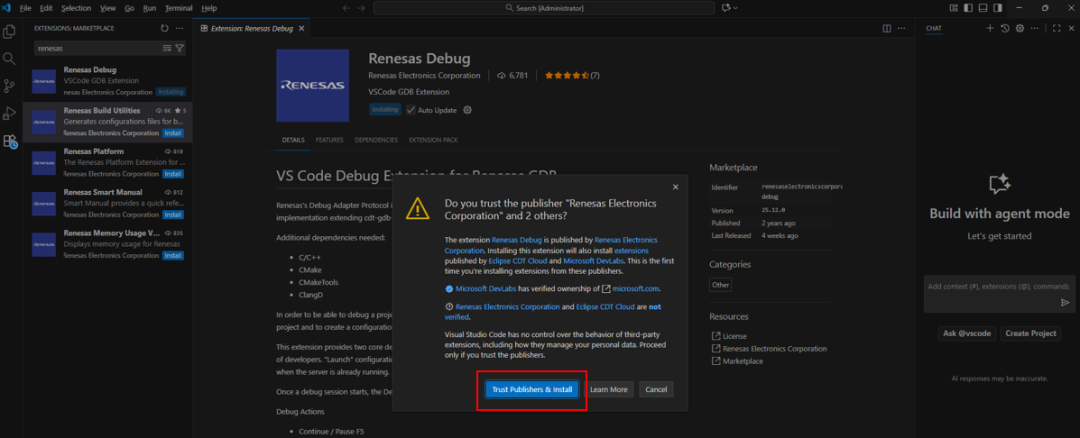The height and width of the screenshot is (438, 1080).
Task: Click the filter extensions funnel icon
Action: pos(180,48)
